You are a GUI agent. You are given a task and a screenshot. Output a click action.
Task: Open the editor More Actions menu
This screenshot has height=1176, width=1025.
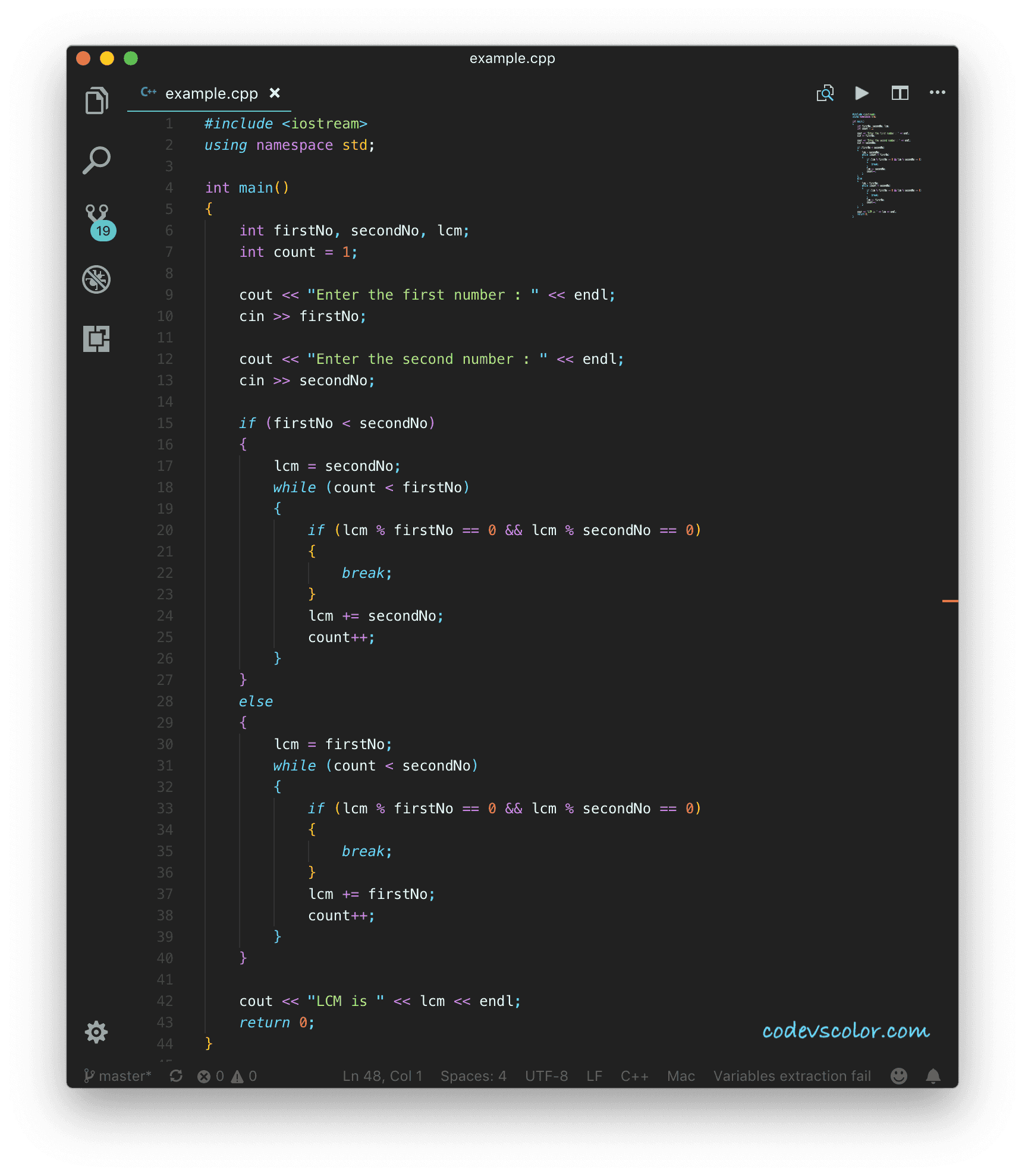[x=937, y=93]
